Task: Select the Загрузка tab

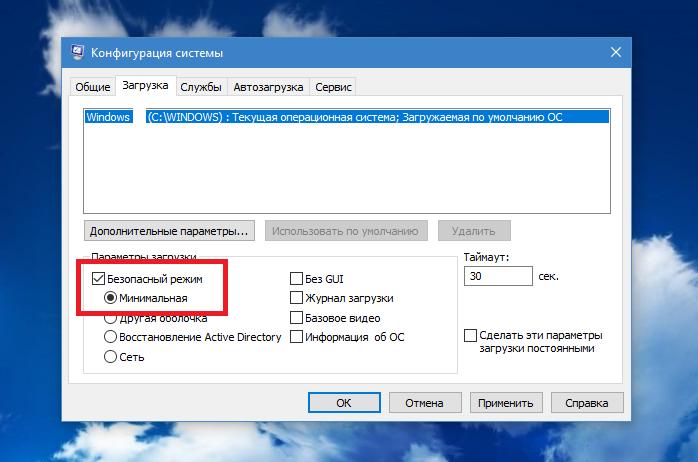Action: [x=145, y=85]
